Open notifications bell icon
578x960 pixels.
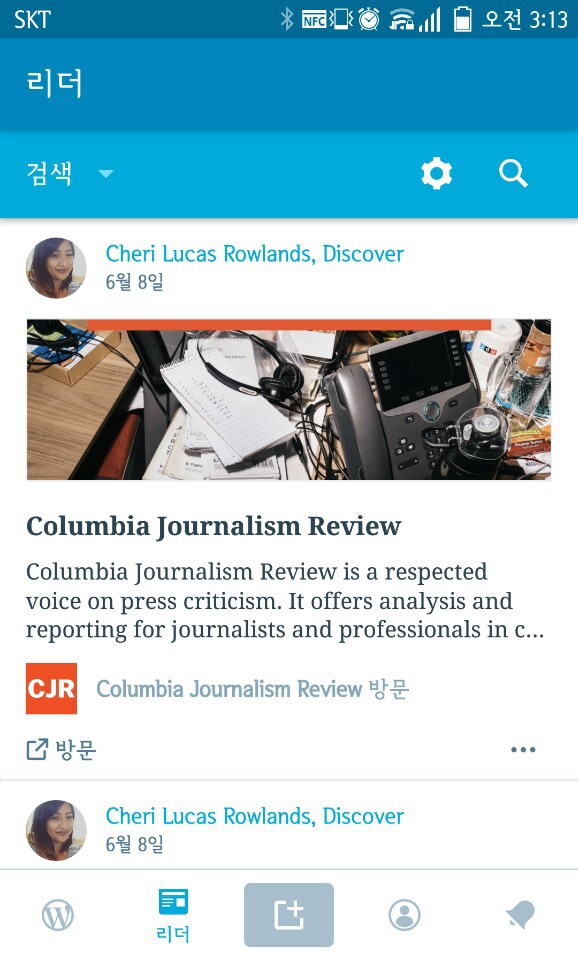pos(520,915)
